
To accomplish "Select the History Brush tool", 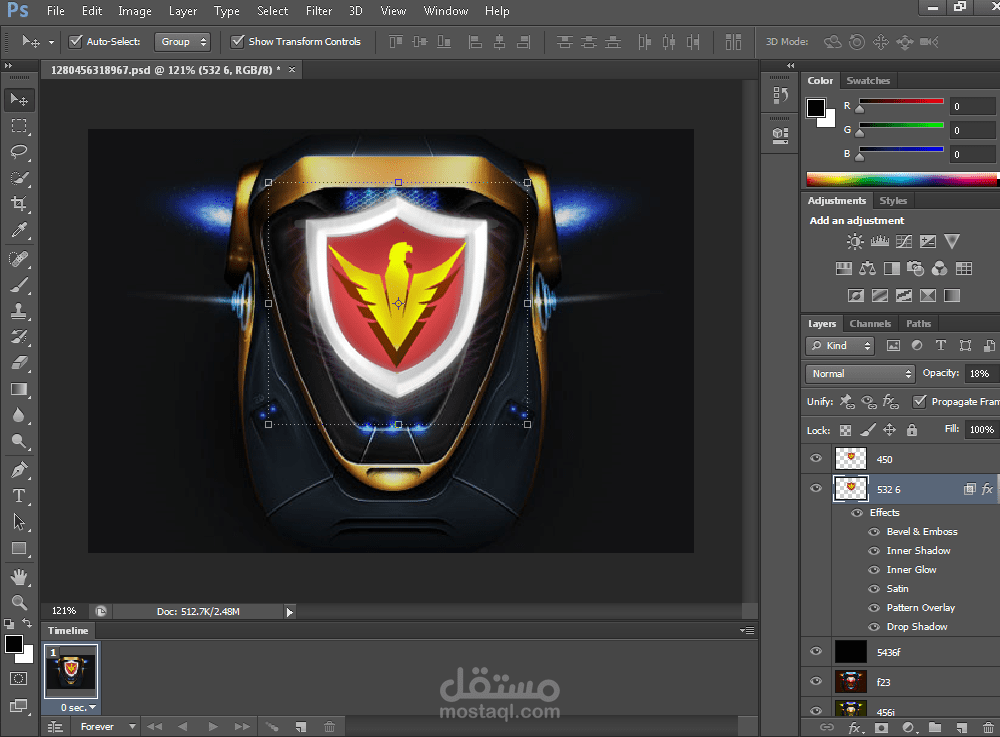I will pos(19,337).
